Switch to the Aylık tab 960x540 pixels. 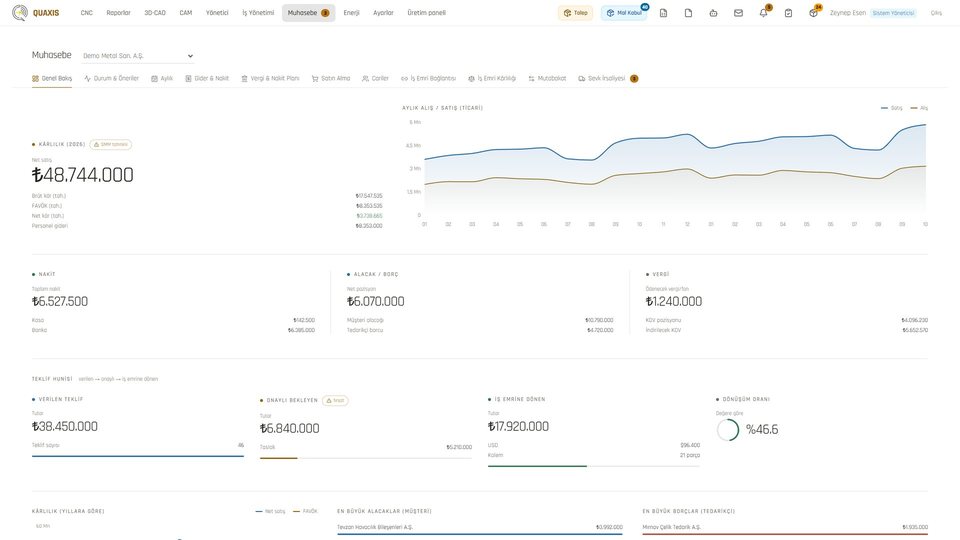[x=162, y=78]
